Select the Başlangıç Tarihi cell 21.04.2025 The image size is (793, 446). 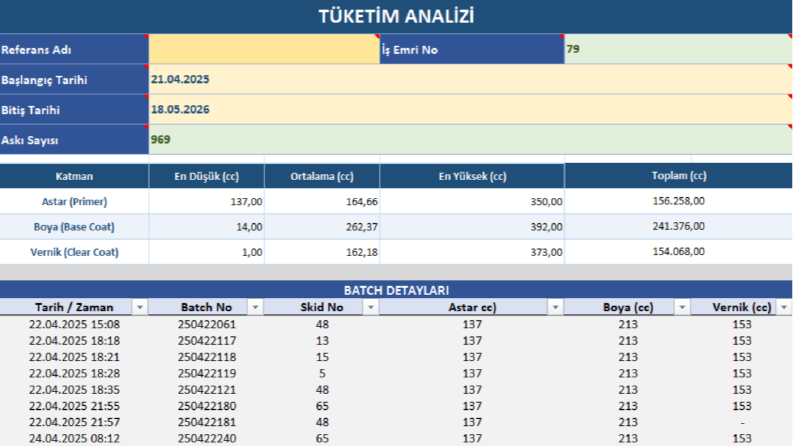(x=470, y=79)
